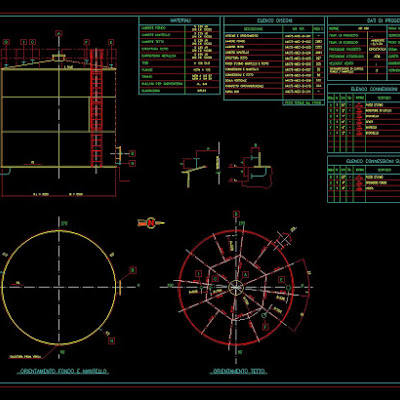The width and height of the screenshot is (400, 400).
Task: Select TIRANTI row in MATERIALI table
Action: [x=180, y=77]
